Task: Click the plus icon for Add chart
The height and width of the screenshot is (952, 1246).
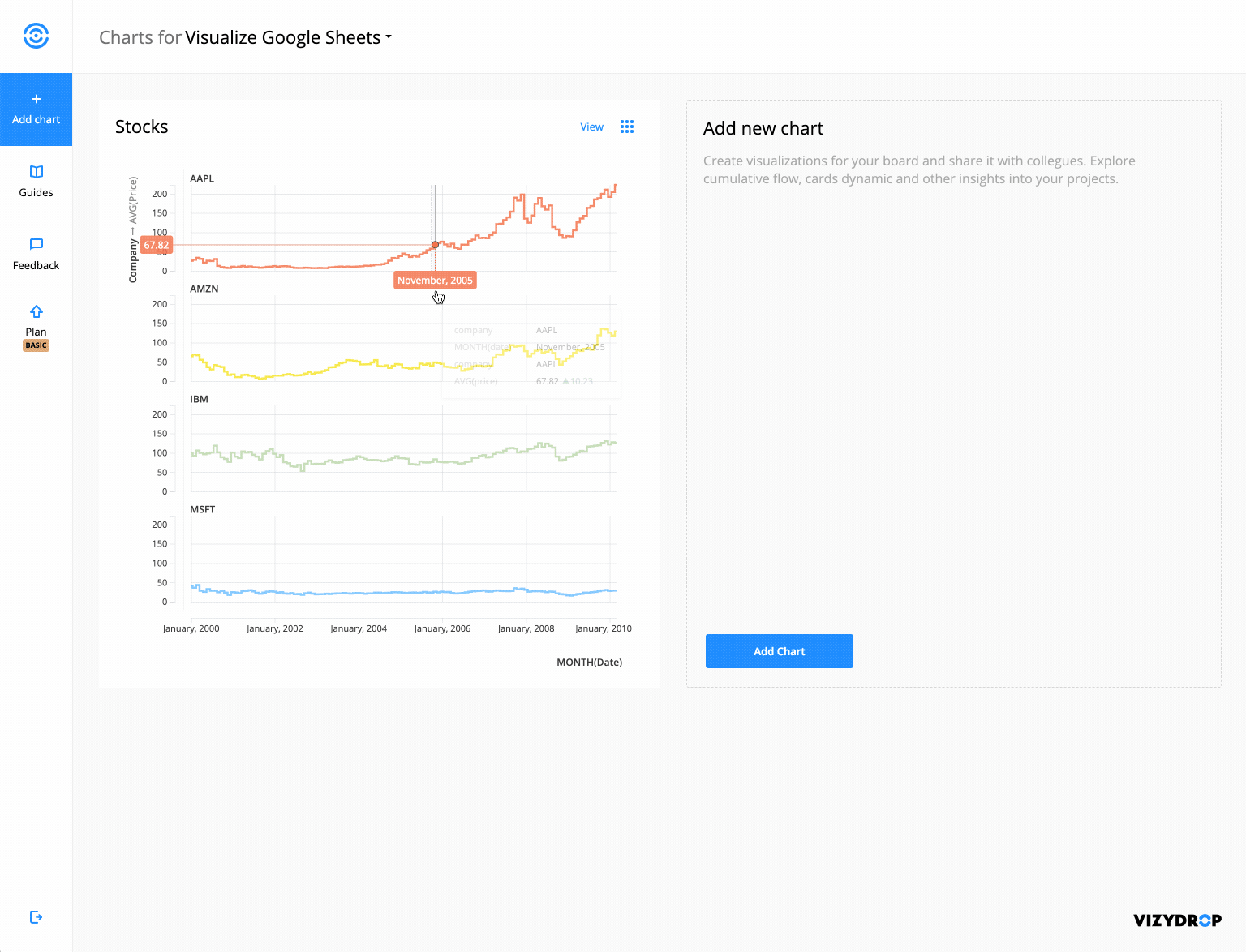Action: [36, 99]
